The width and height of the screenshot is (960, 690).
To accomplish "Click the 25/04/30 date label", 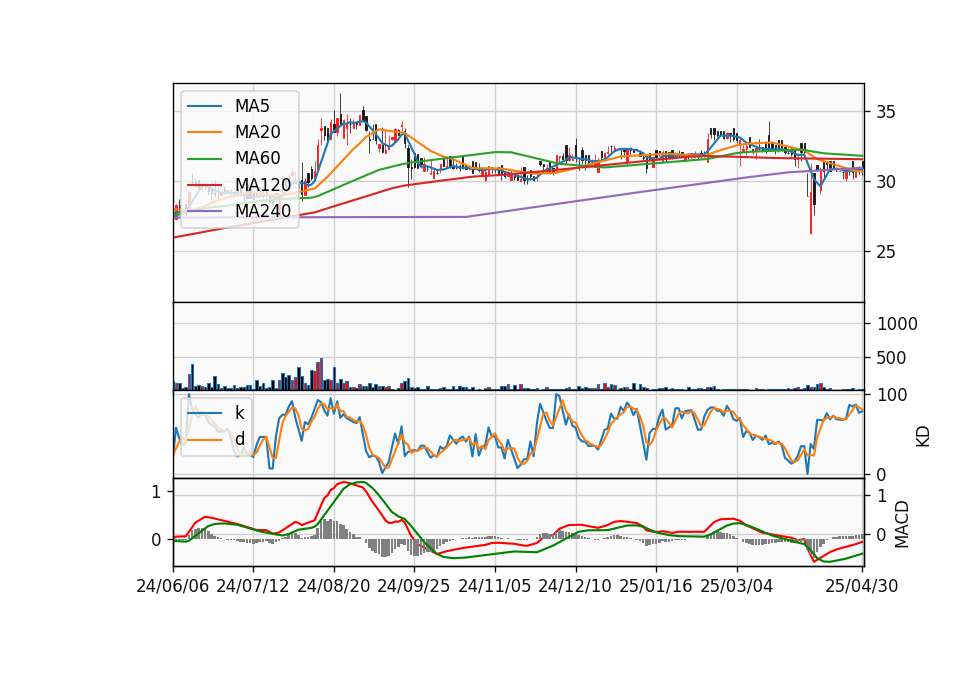I will 862,586.
